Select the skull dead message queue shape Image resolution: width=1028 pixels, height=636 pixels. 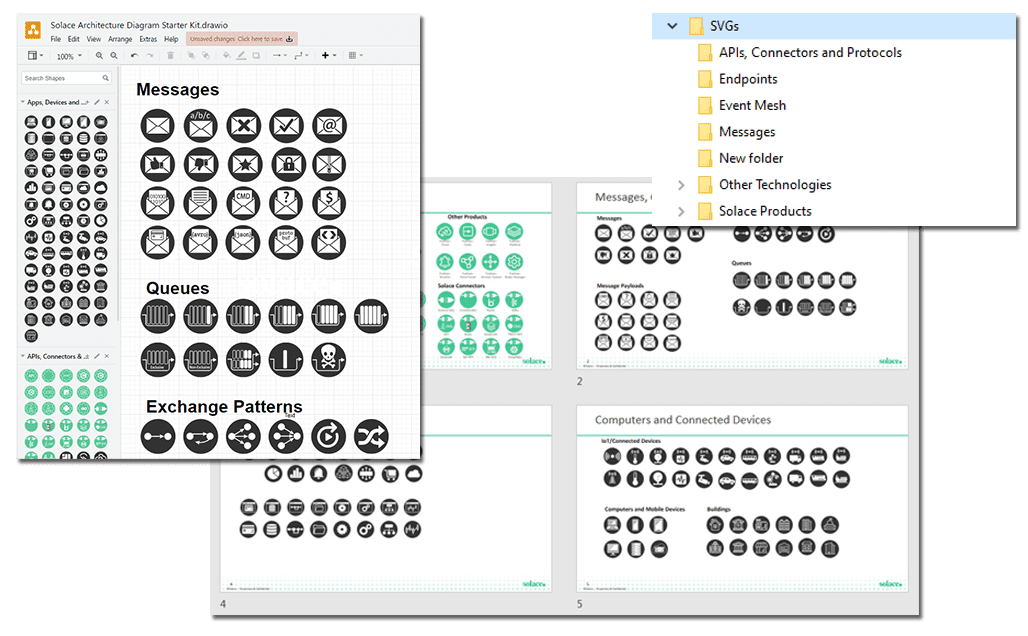point(328,359)
